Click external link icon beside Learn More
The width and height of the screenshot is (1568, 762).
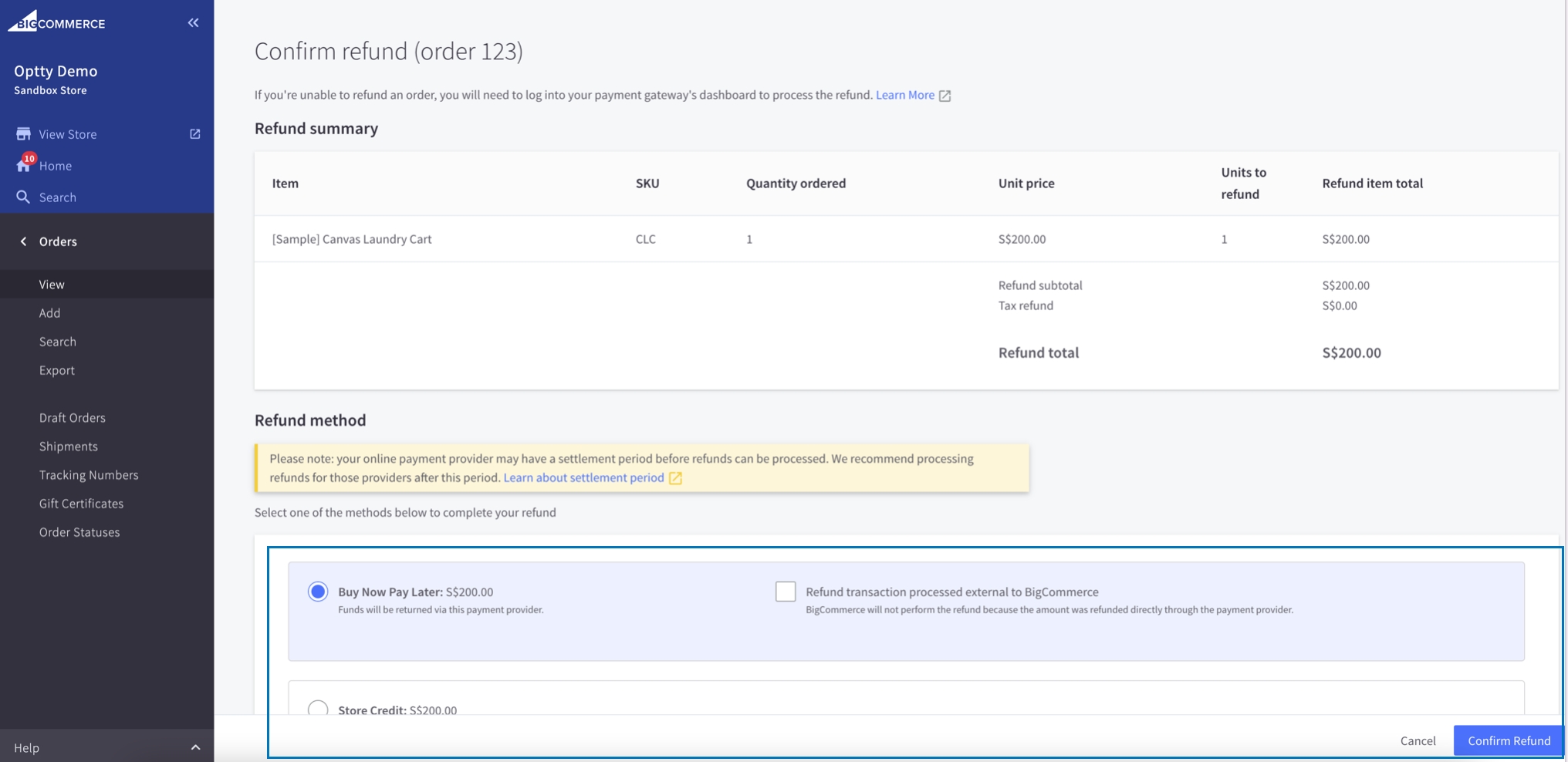945,96
